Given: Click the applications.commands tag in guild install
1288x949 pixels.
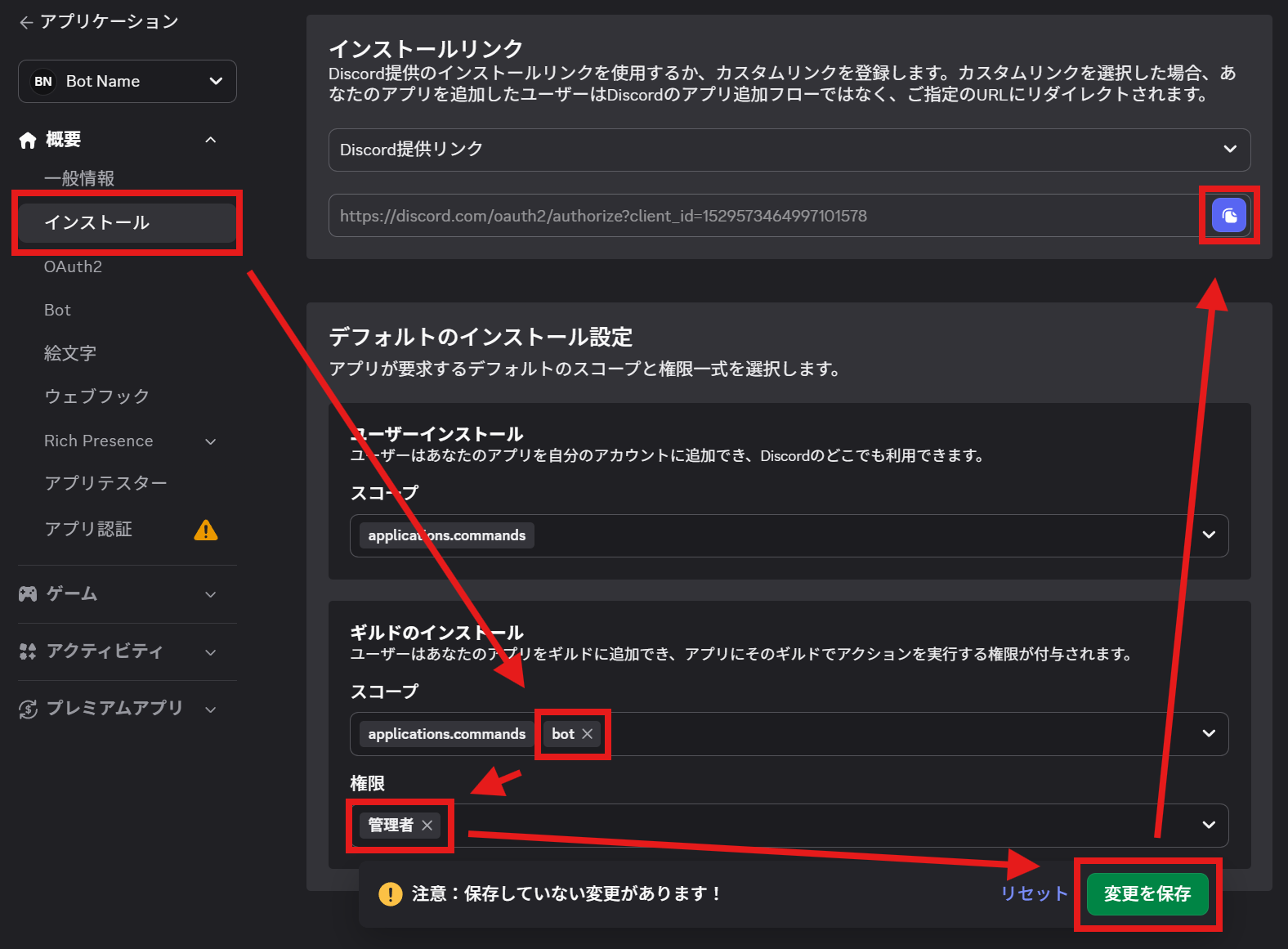Looking at the screenshot, I should tap(447, 734).
